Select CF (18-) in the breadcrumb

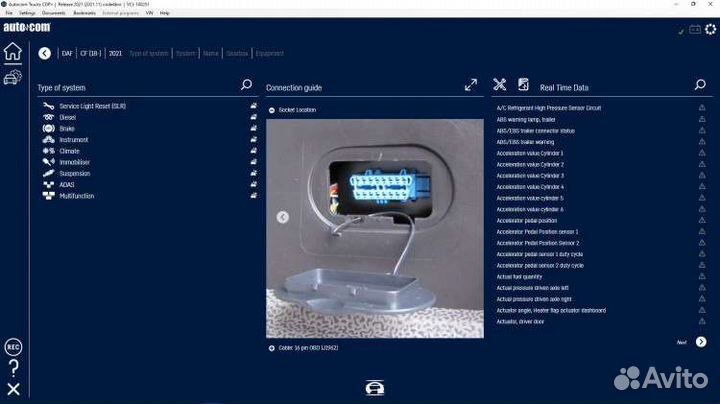click(x=90, y=53)
